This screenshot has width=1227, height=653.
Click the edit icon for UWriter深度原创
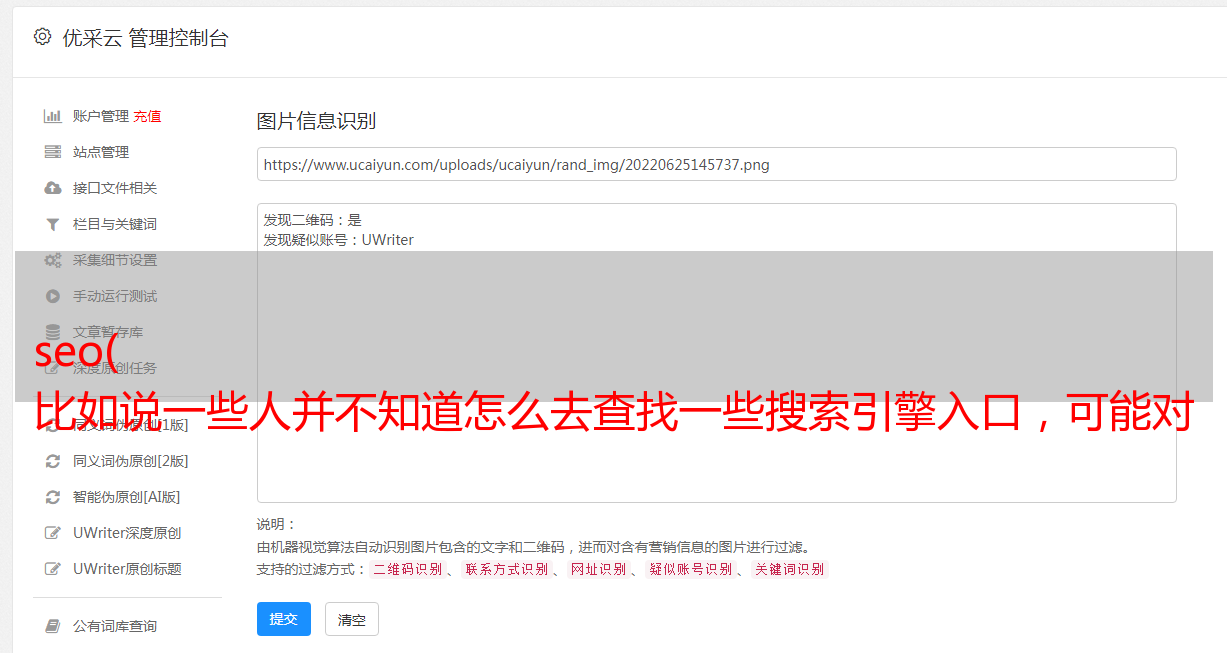coord(53,533)
